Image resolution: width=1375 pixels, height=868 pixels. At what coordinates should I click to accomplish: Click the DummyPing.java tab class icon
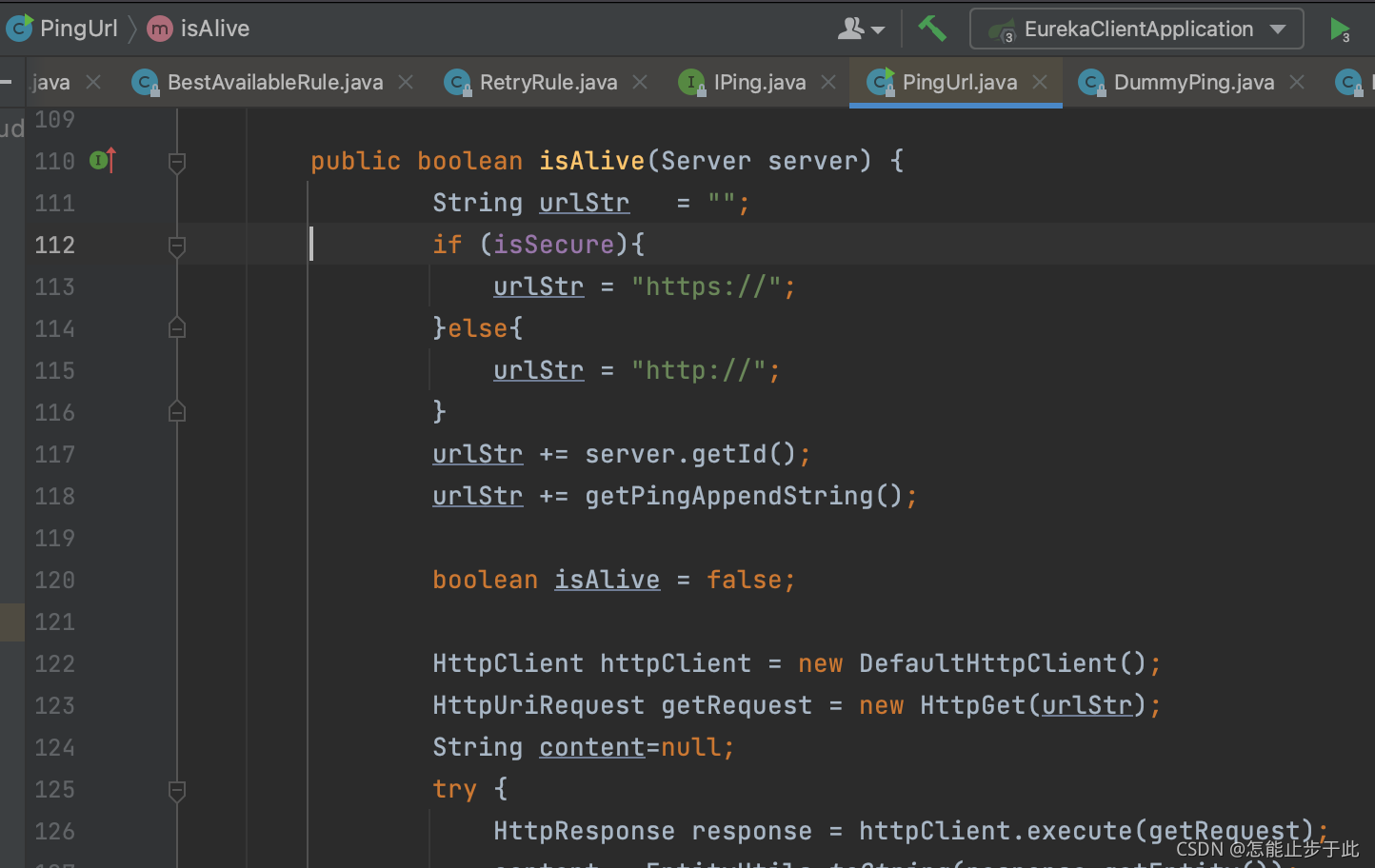1092,83
